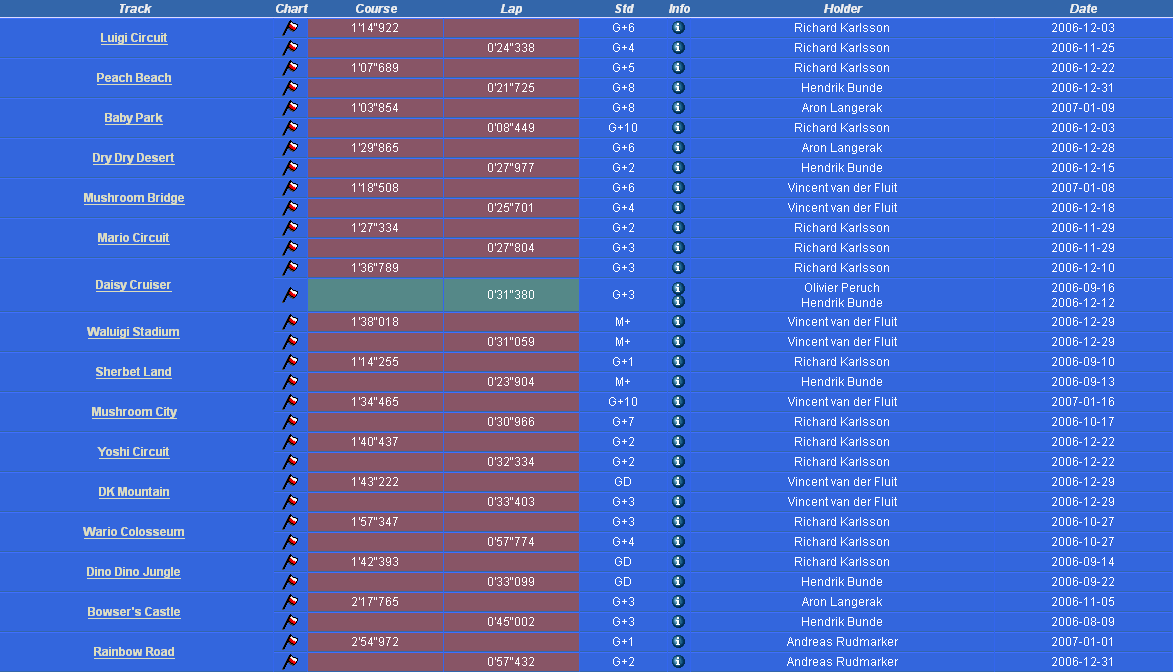
Task: Show info for DK Mountain lap 0'33"403
Action: point(679,501)
